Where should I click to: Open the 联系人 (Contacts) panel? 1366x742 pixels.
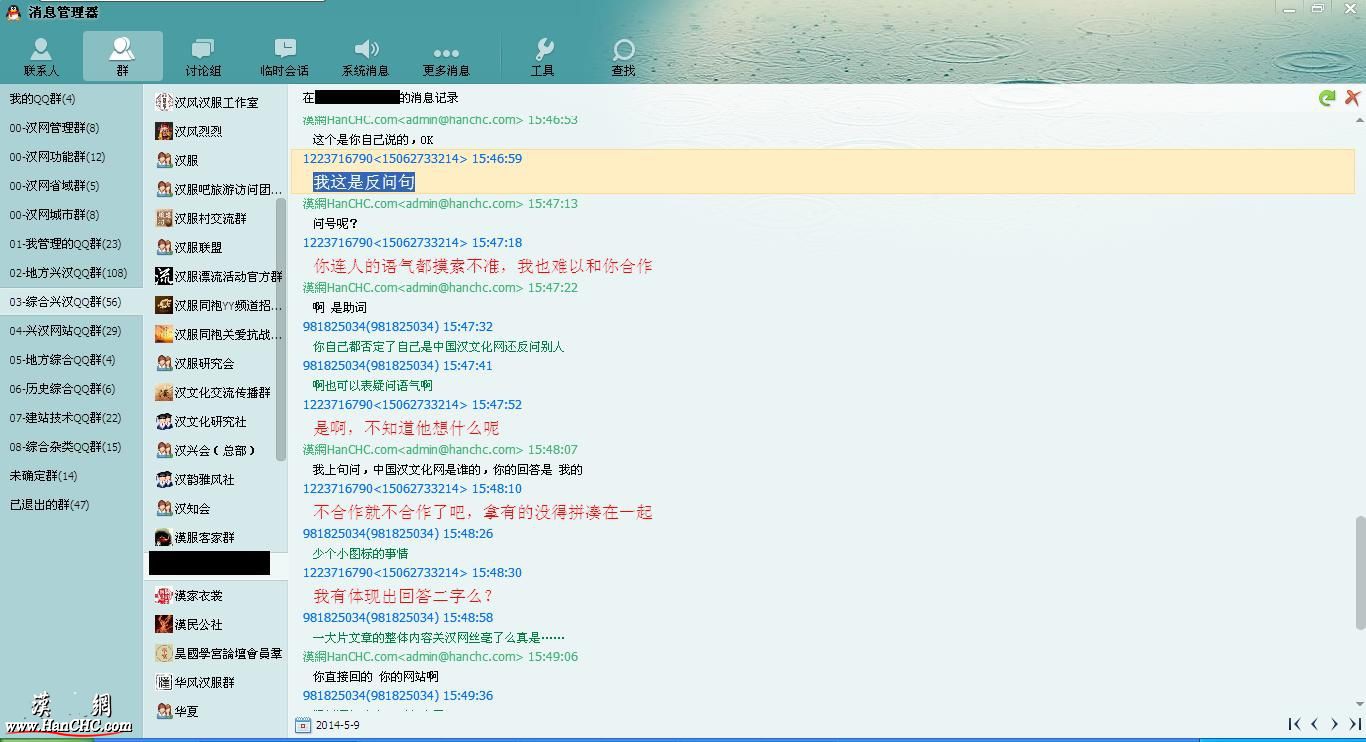click(40, 55)
